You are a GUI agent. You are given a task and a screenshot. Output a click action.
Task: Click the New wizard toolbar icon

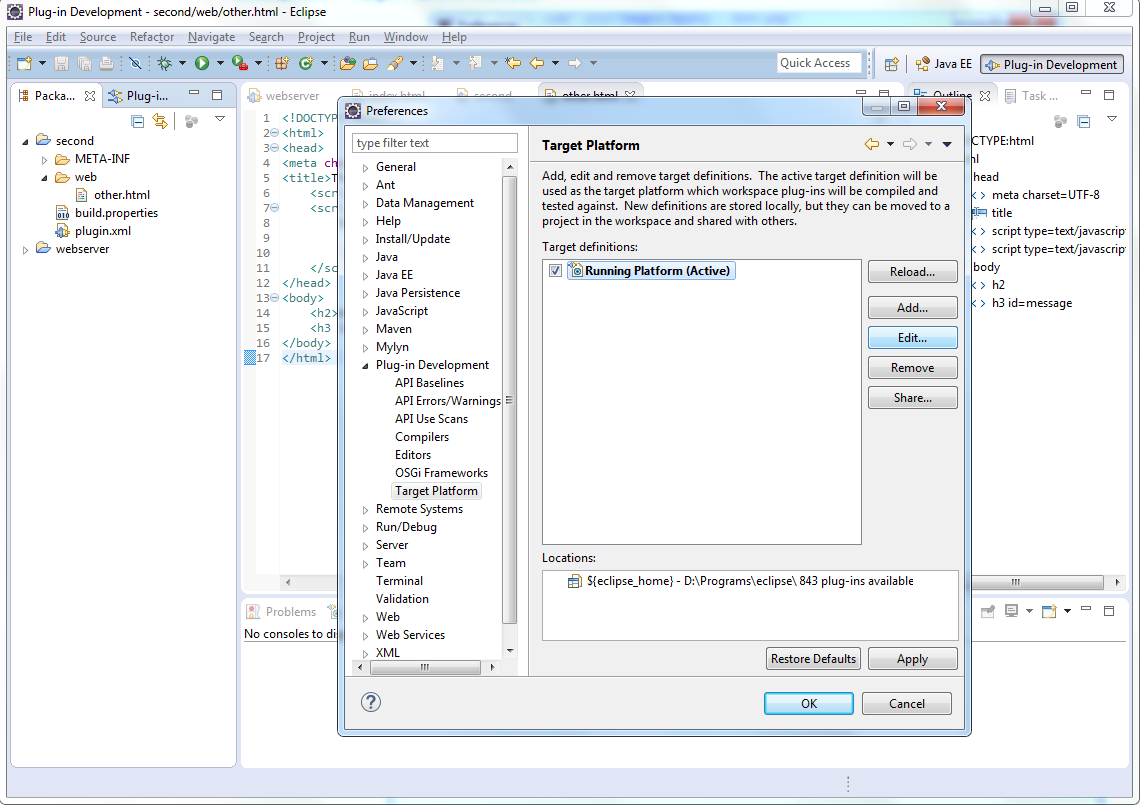pyautogui.click(x=25, y=63)
